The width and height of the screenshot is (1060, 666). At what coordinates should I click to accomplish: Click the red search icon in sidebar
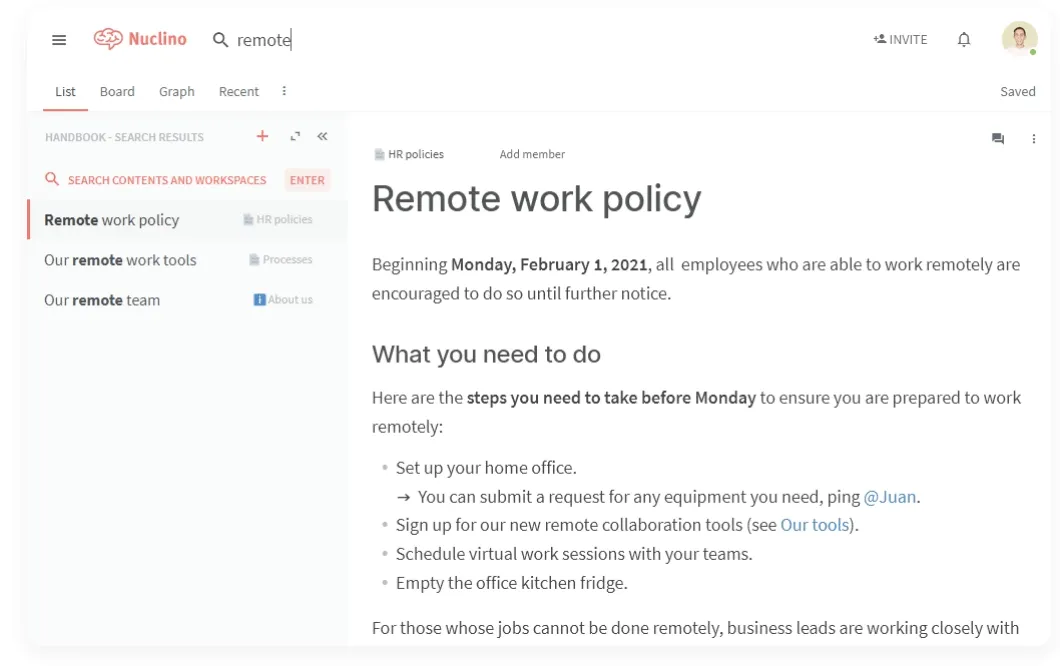(52, 179)
